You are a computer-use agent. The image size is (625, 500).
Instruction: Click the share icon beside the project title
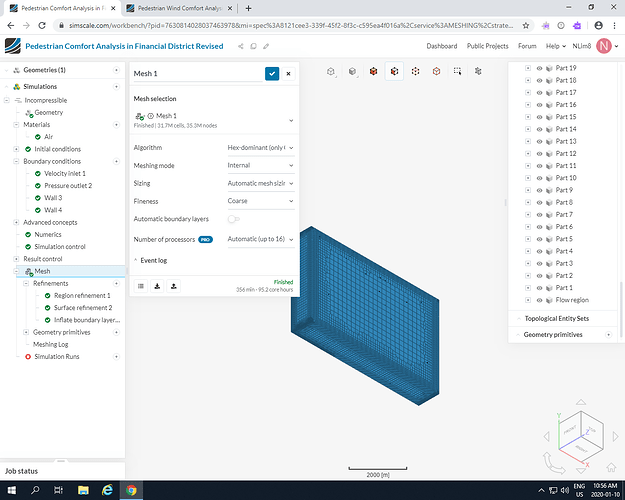click(240, 46)
